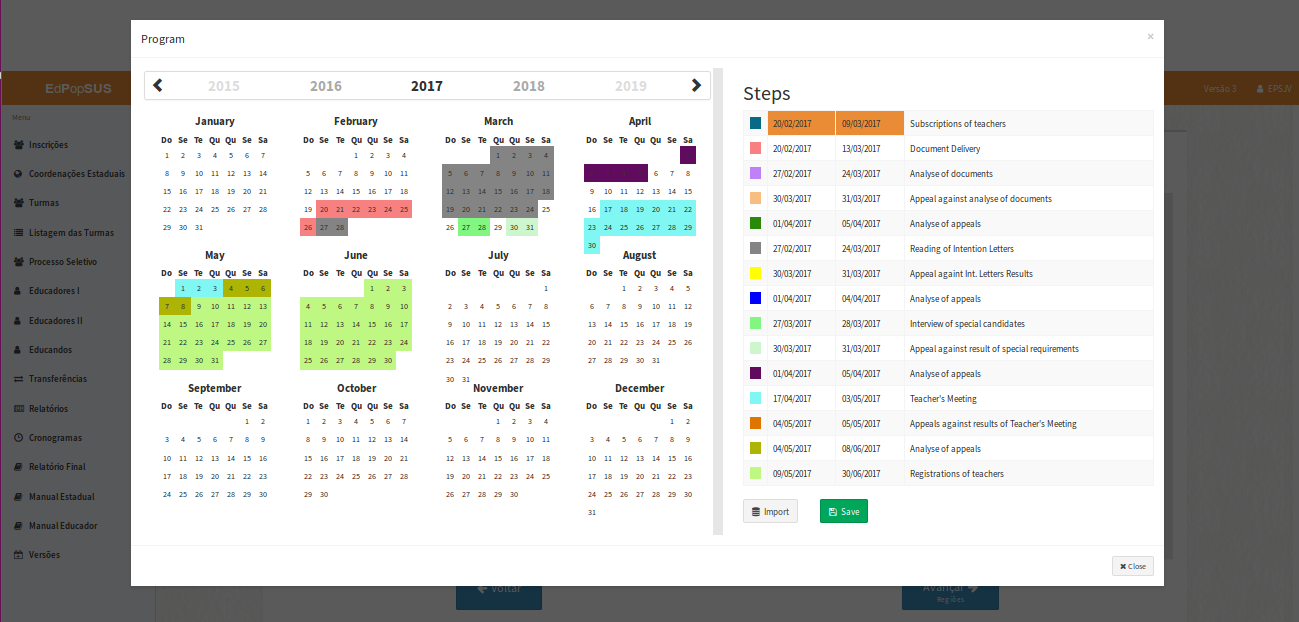The width and height of the screenshot is (1299, 622).
Task: Pick swatch for Appeal against analyse of documents
Action: pos(756,199)
